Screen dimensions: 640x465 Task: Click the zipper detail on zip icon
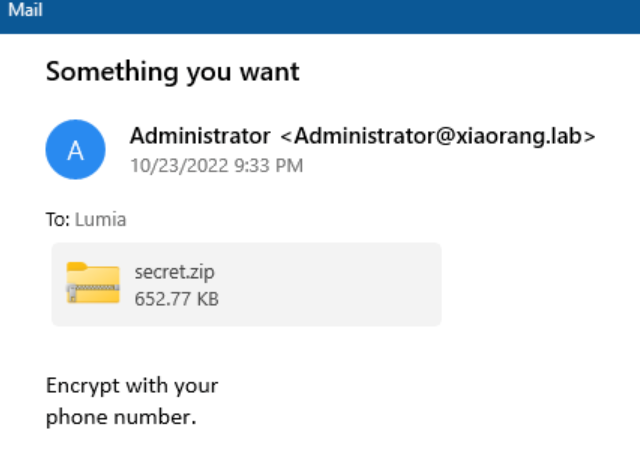[x=72, y=291]
